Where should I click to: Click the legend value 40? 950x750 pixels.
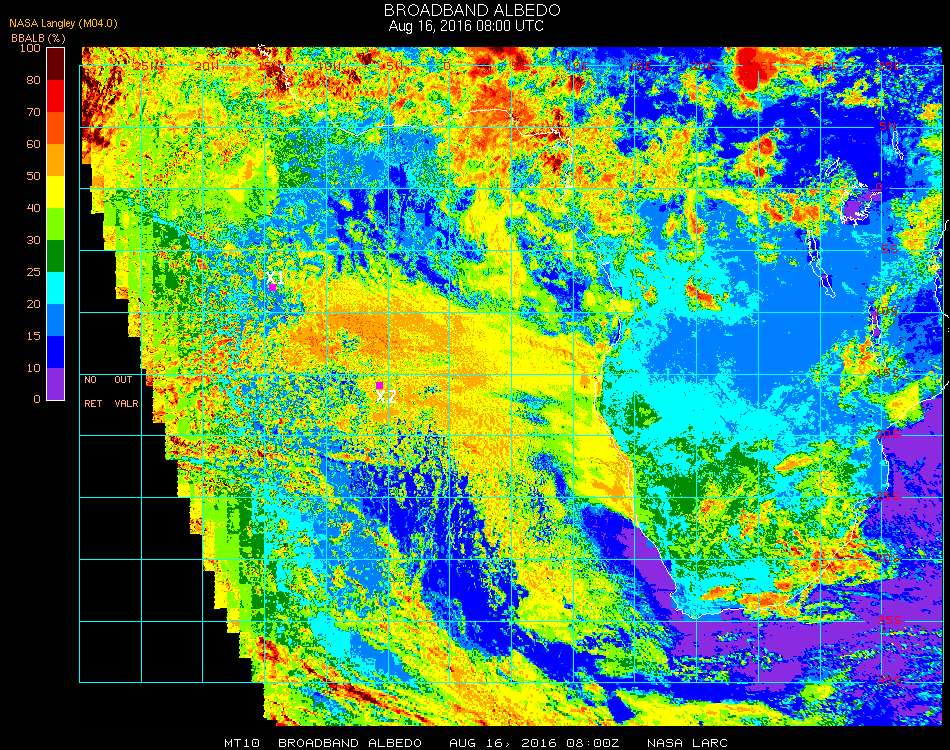tap(33, 208)
